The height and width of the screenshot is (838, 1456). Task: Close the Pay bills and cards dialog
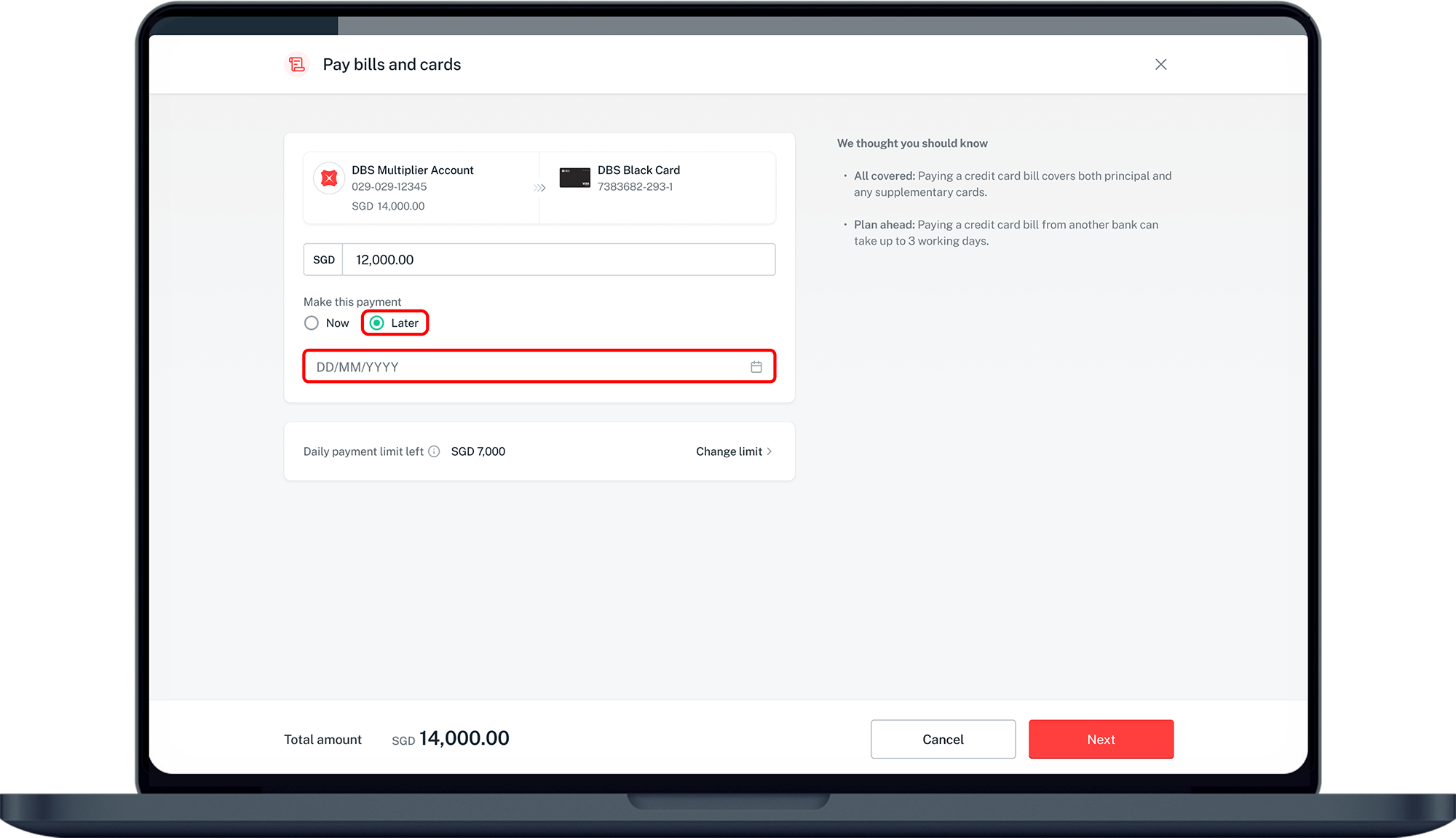point(1160,65)
